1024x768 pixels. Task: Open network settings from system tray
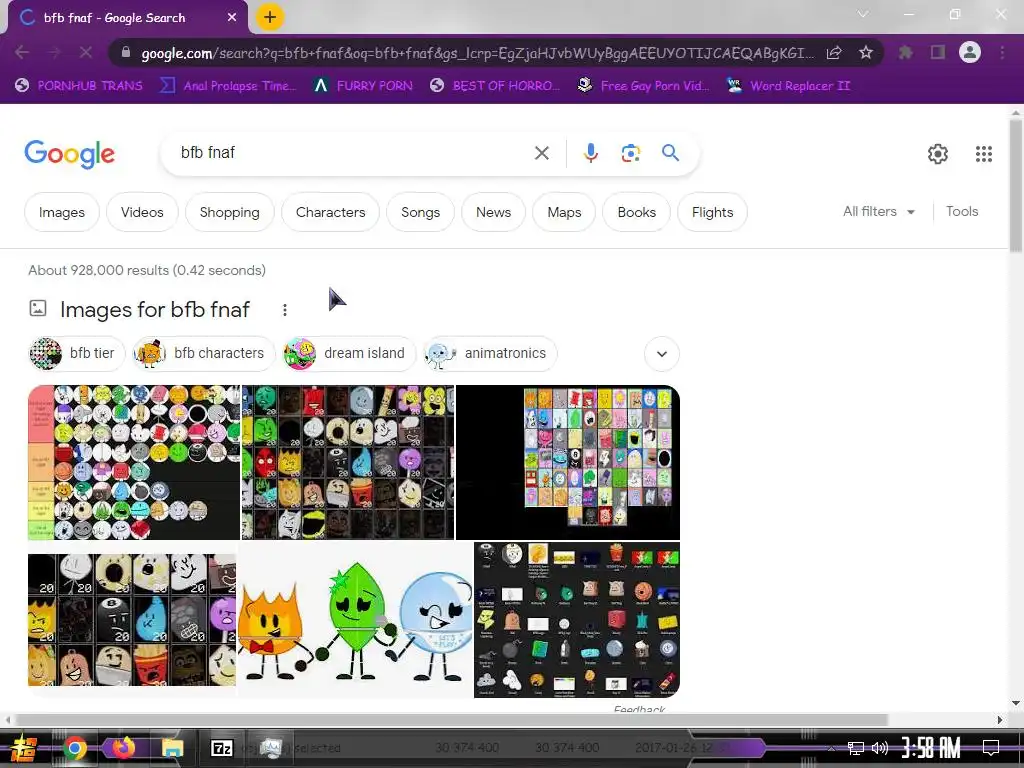point(856,748)
